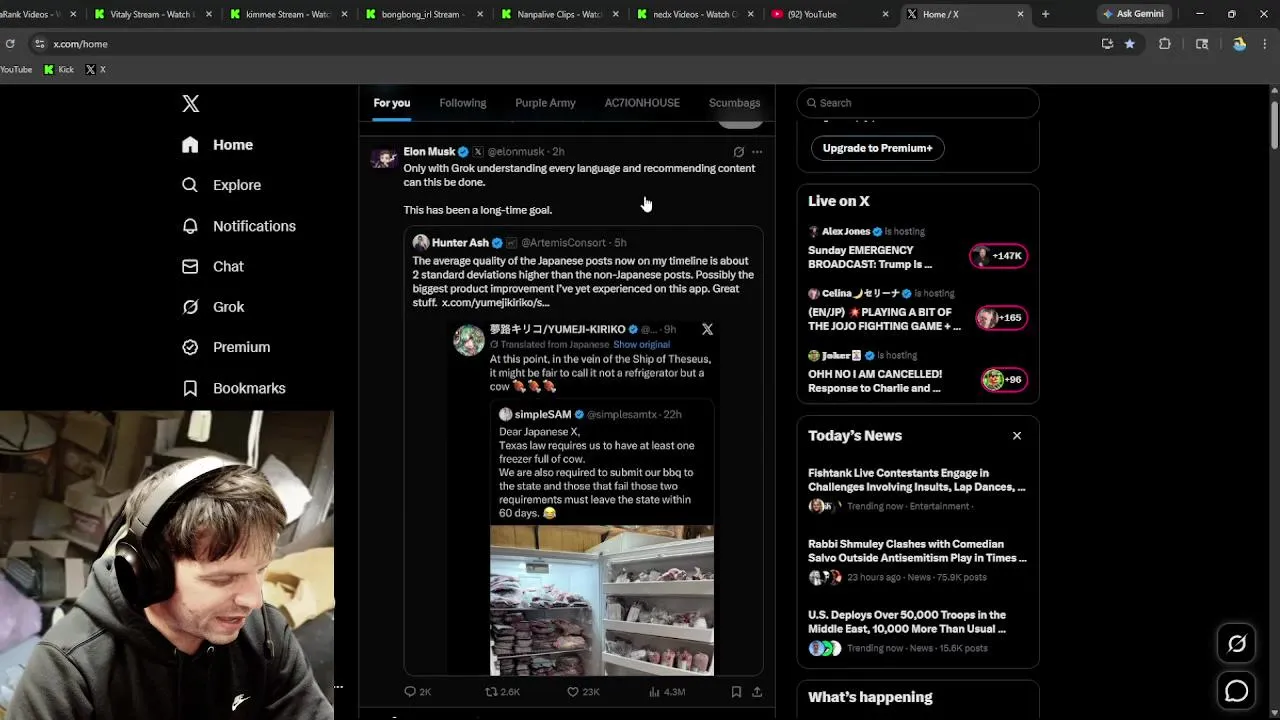The width and height of the screenshot is (1280, 720).
Task: Open floating Grok button bottom right
Action: click(x=1237, y=645)
